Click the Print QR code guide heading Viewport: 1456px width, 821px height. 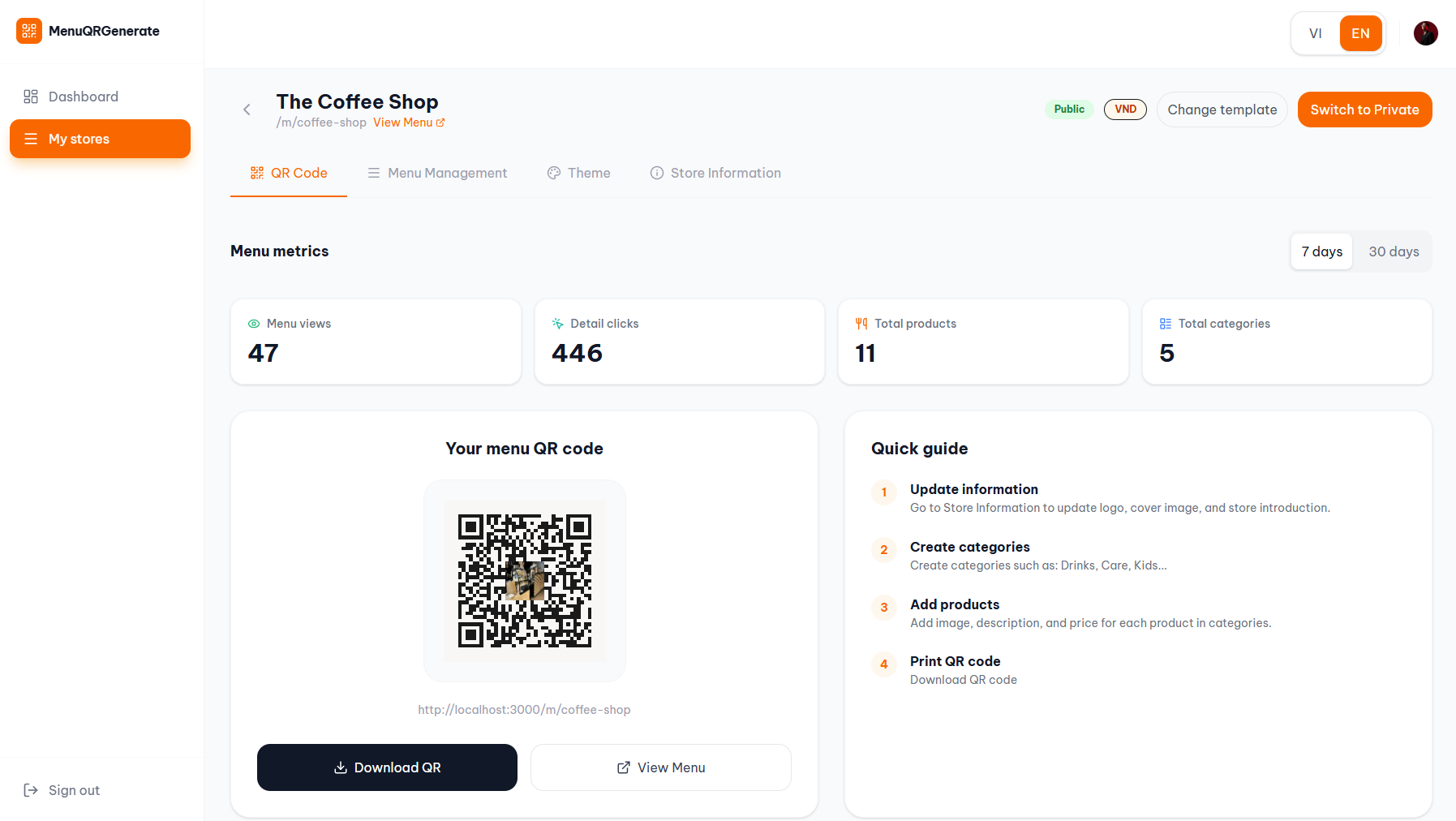tap(956, 661)
